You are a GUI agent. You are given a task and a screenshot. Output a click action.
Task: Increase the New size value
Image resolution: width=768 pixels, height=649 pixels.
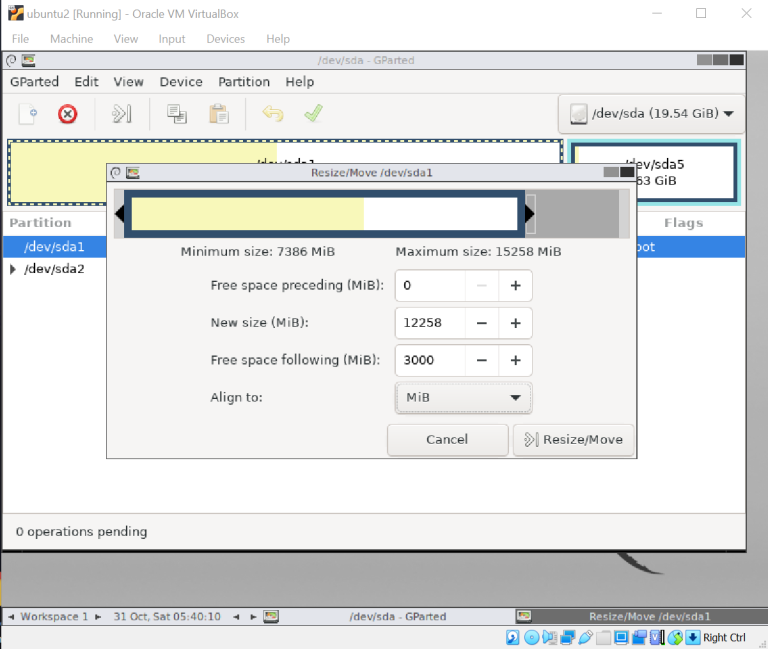tap(516, 323)
